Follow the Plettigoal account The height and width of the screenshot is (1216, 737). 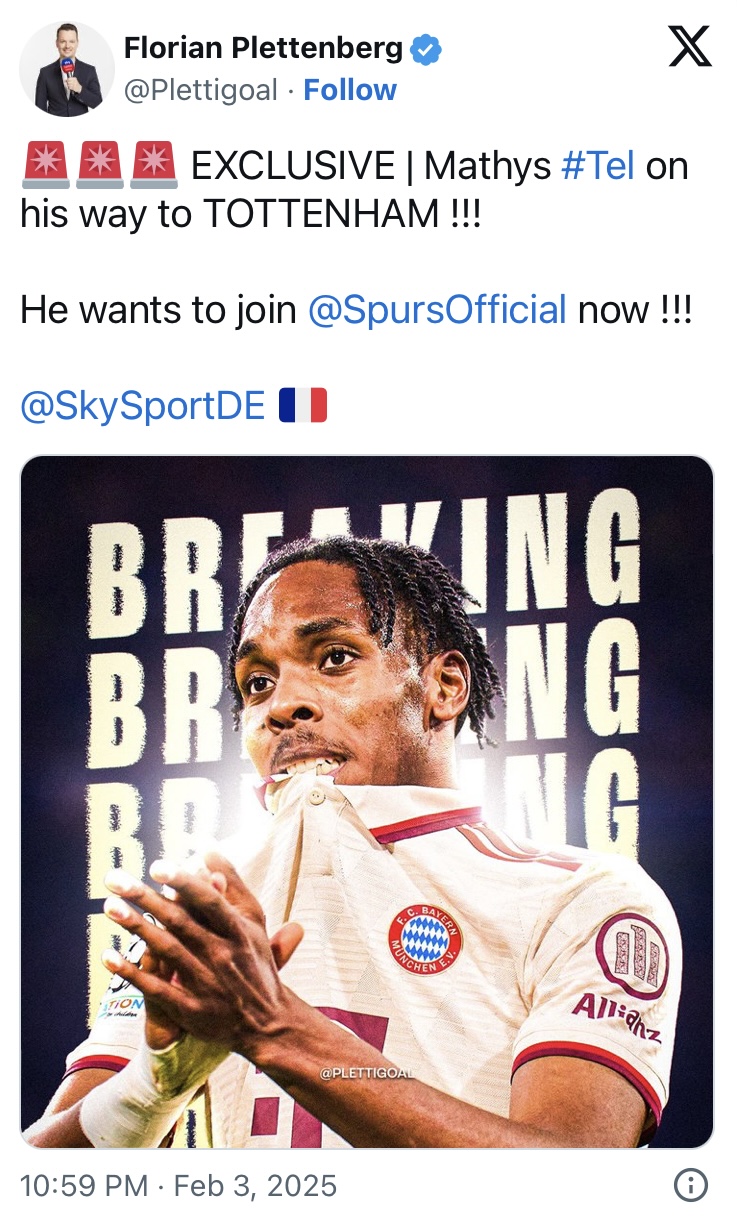[x=350, y=90]
